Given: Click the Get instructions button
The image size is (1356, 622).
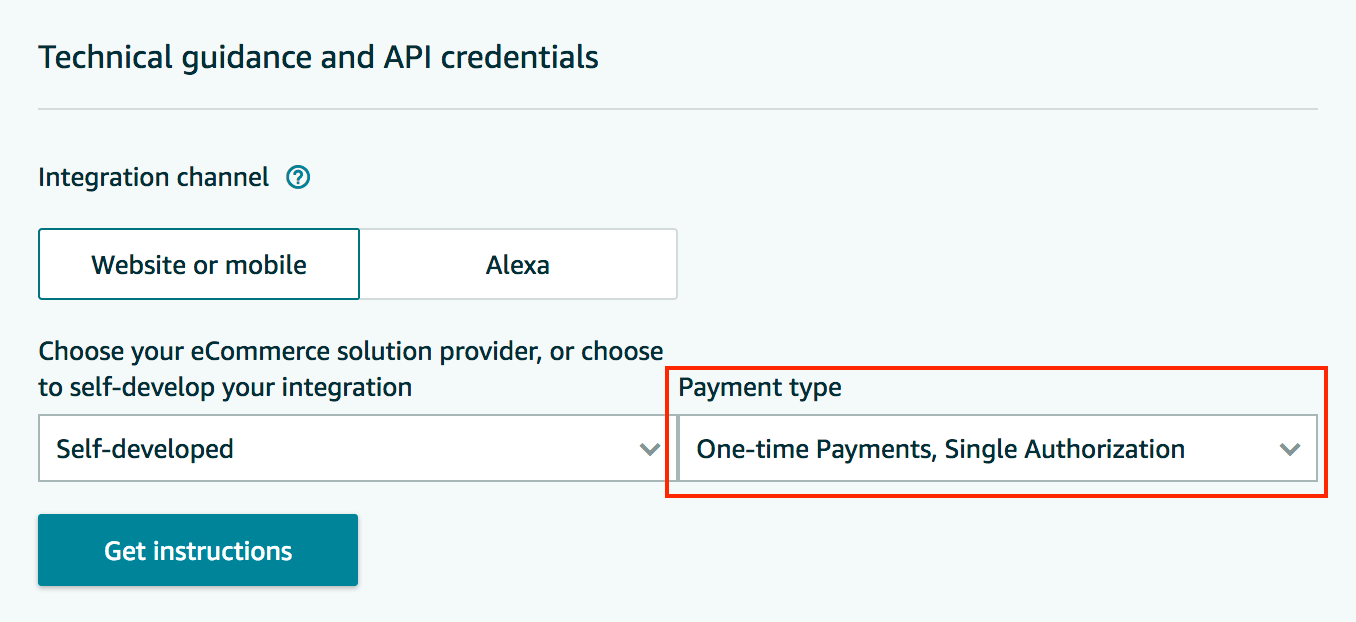Looking at the screenshot, I should pyautogui.click(x=198, y=550).
